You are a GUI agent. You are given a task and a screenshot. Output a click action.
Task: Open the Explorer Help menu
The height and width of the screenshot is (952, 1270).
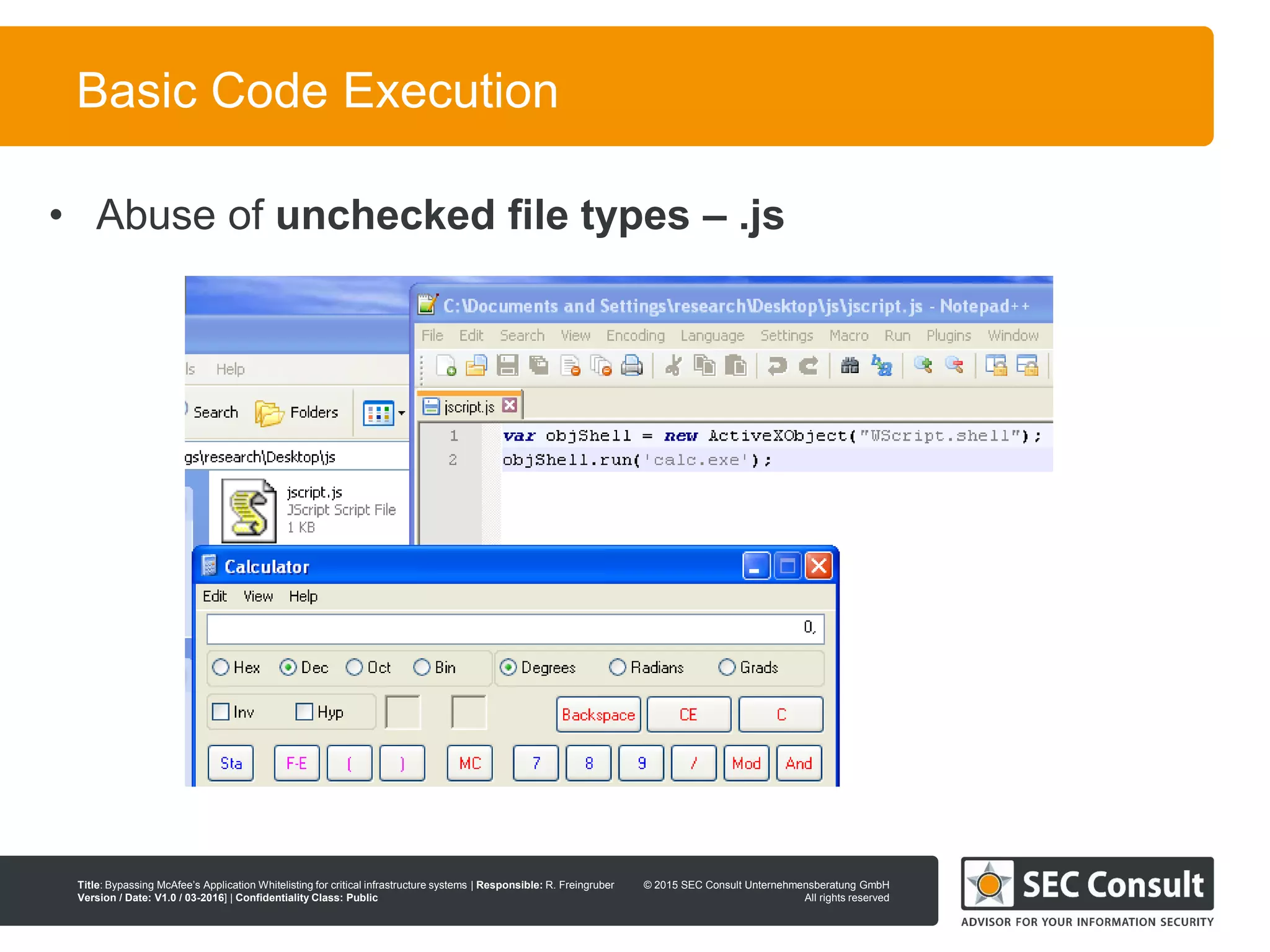230,369
